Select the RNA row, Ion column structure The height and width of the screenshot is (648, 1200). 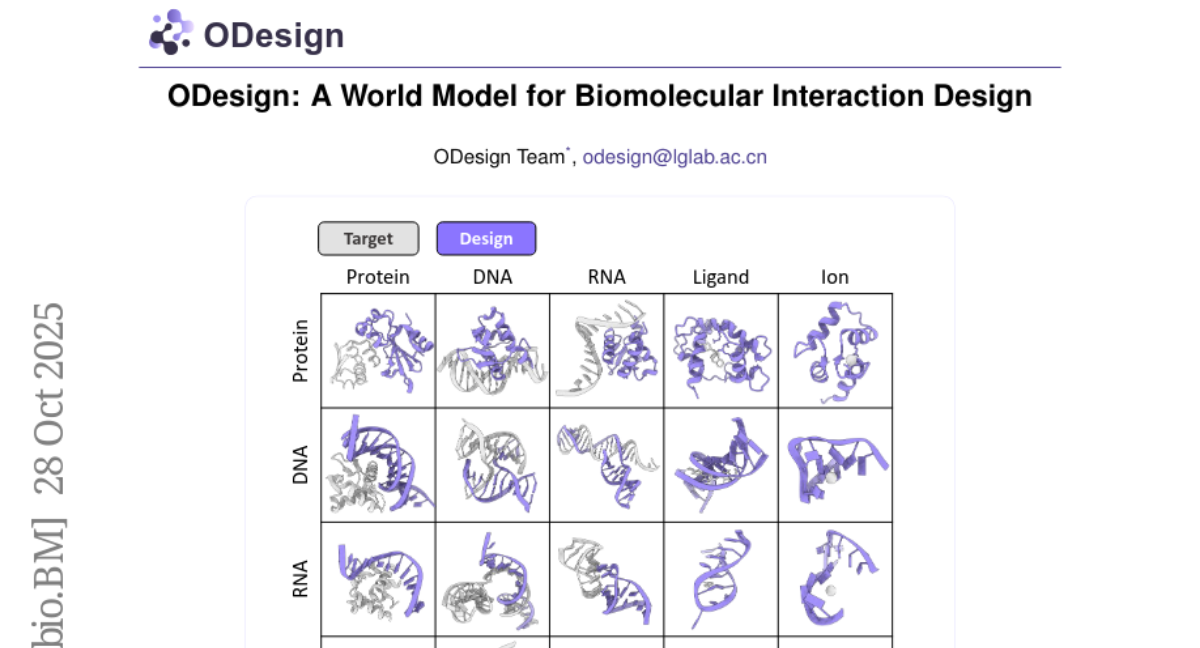tap(834, 579)
